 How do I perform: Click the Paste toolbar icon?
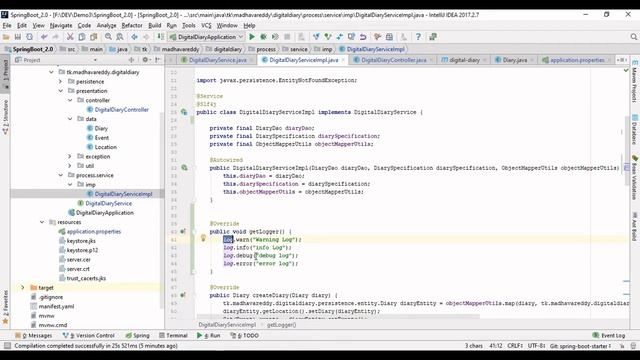click(x=94, y=37)
